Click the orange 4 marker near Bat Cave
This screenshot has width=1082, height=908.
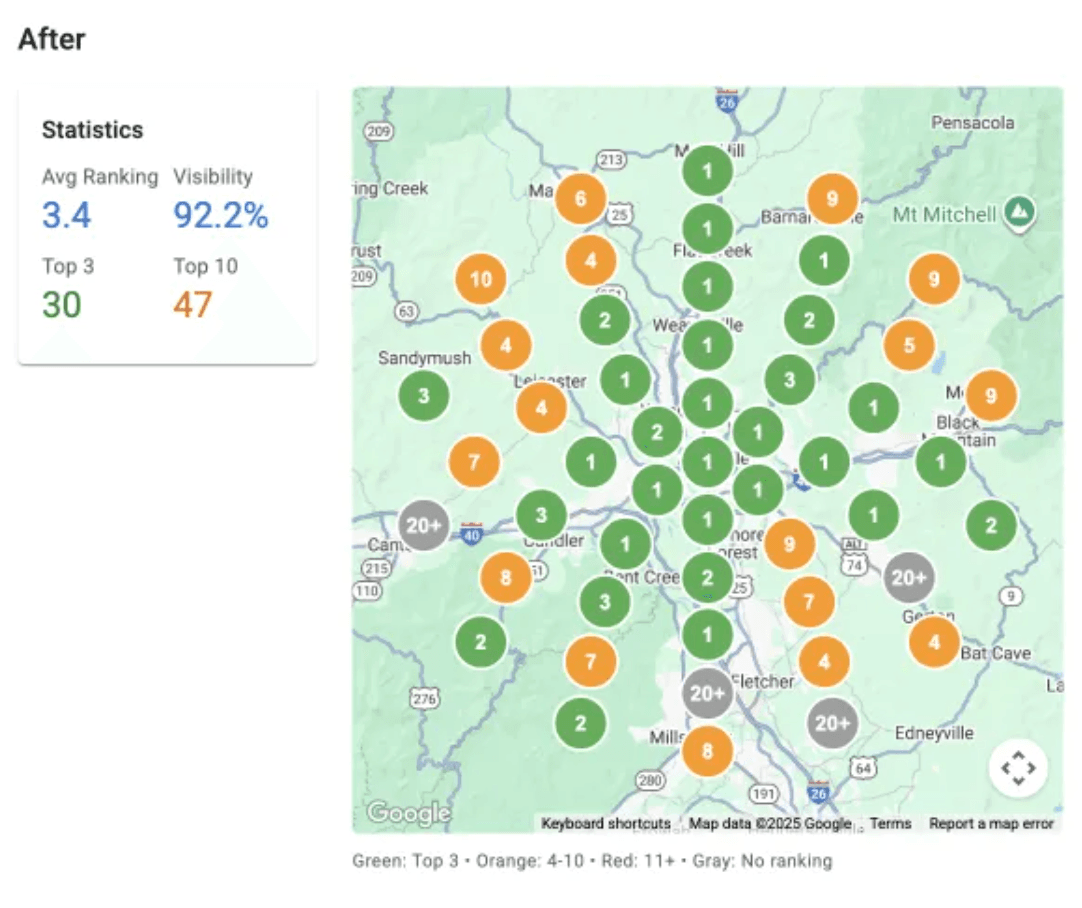pyautogui.click(x=934, y=642)
